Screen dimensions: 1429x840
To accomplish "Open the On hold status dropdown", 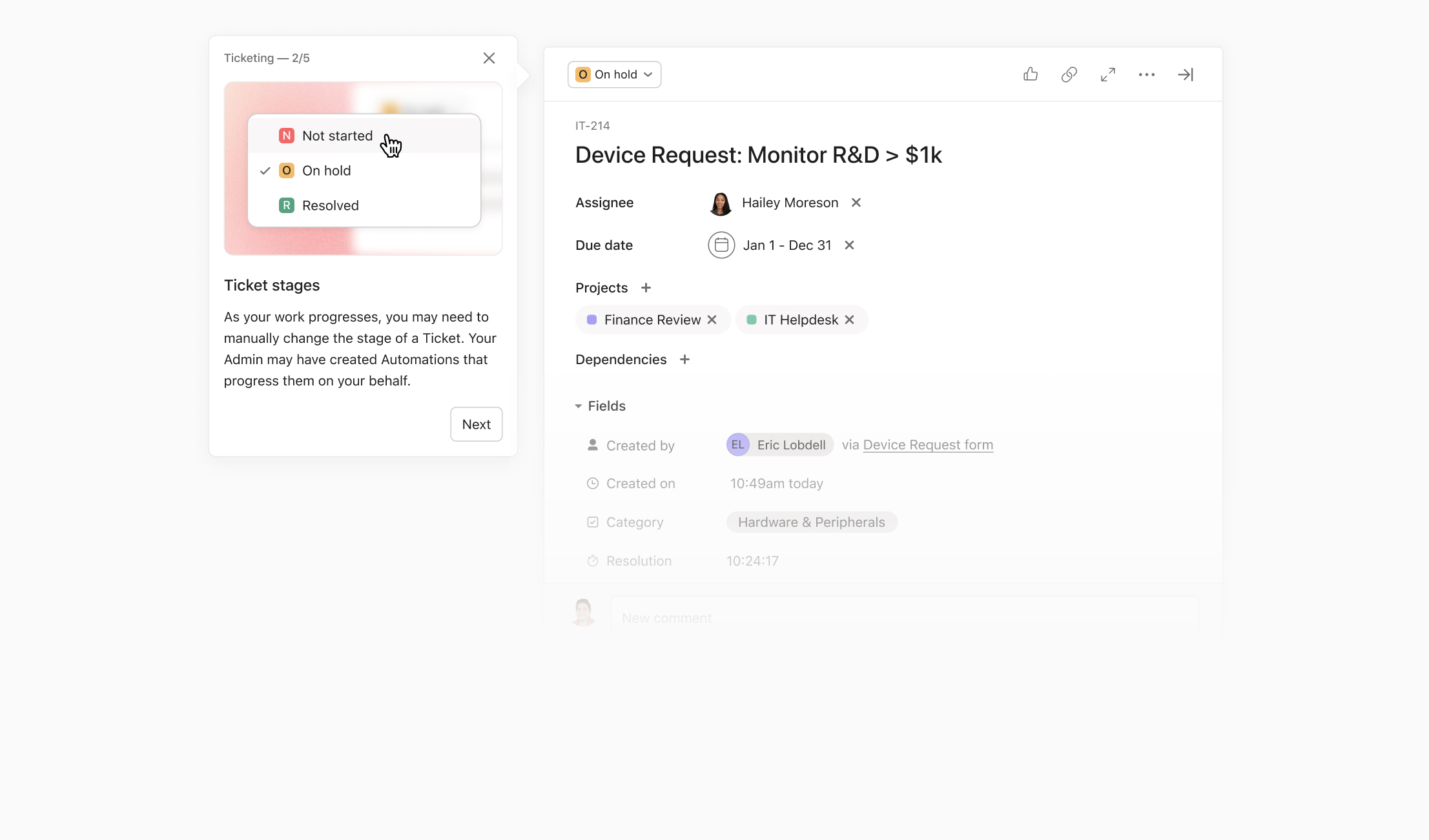I will click(614, 74).
